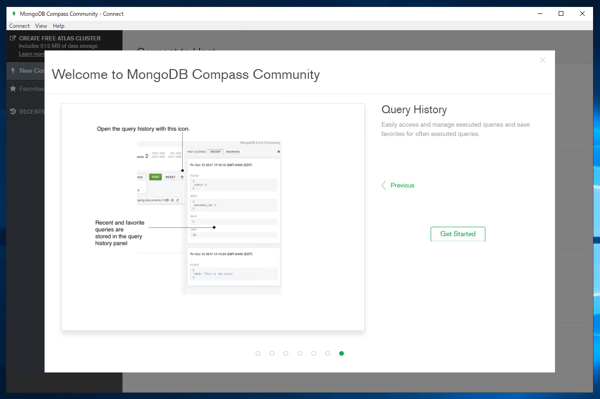Minimize the MongoDB Compass window
This screenshot has width=600, height=399.
540,13
